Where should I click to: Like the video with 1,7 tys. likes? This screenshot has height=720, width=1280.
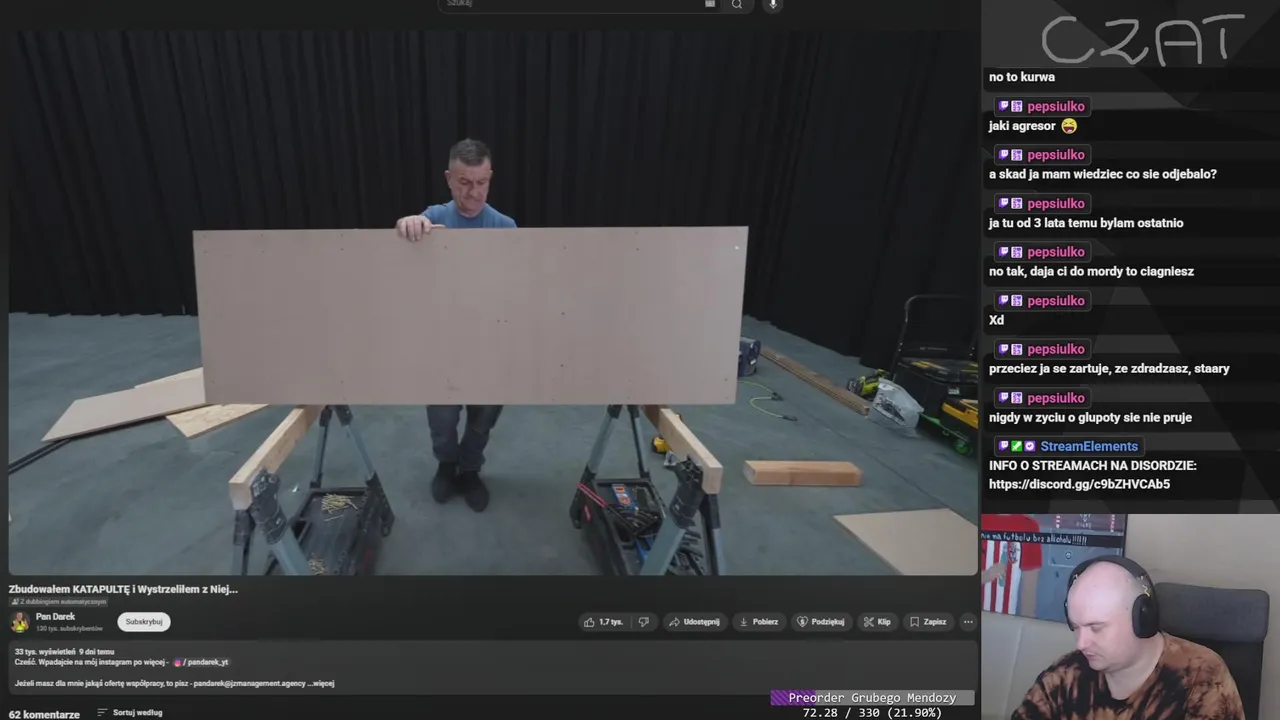[x=604, y=622]
